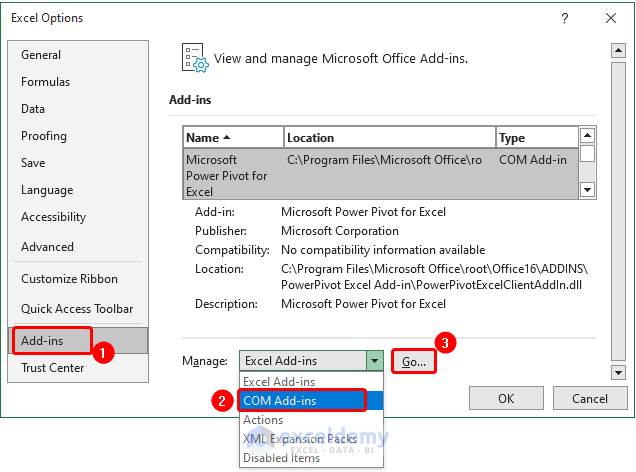Go to Quick Access Toolbar settings
636x472 pixels.
click(x=77, y=309)
